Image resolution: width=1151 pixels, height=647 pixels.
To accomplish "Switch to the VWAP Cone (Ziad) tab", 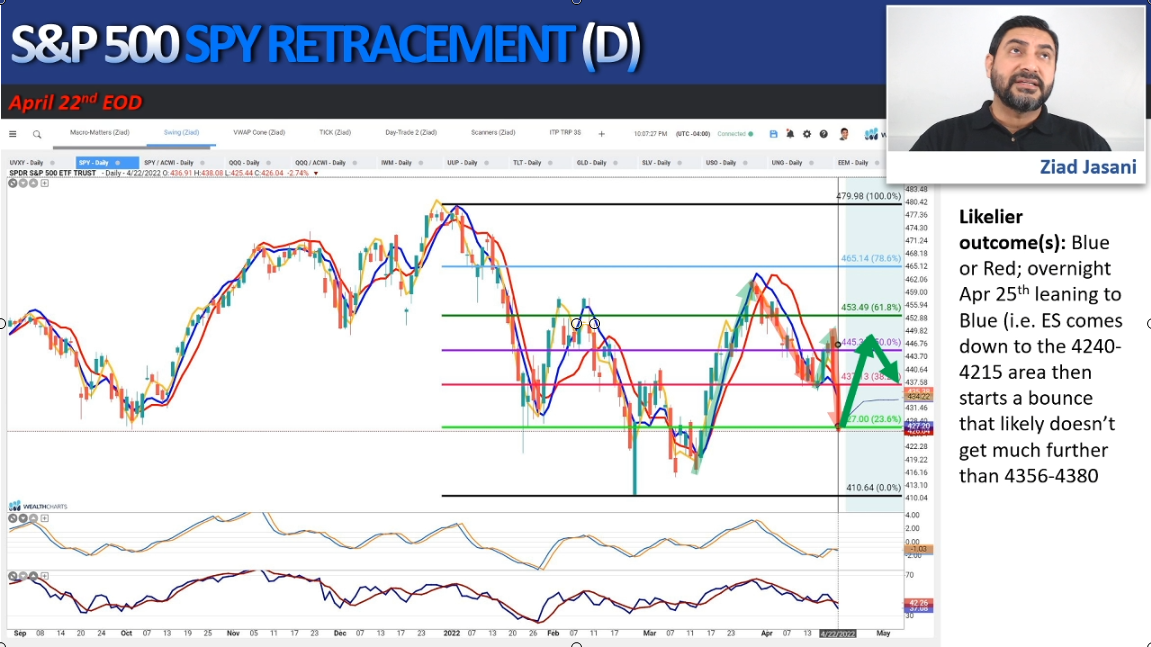I will (x=259, y=133).
